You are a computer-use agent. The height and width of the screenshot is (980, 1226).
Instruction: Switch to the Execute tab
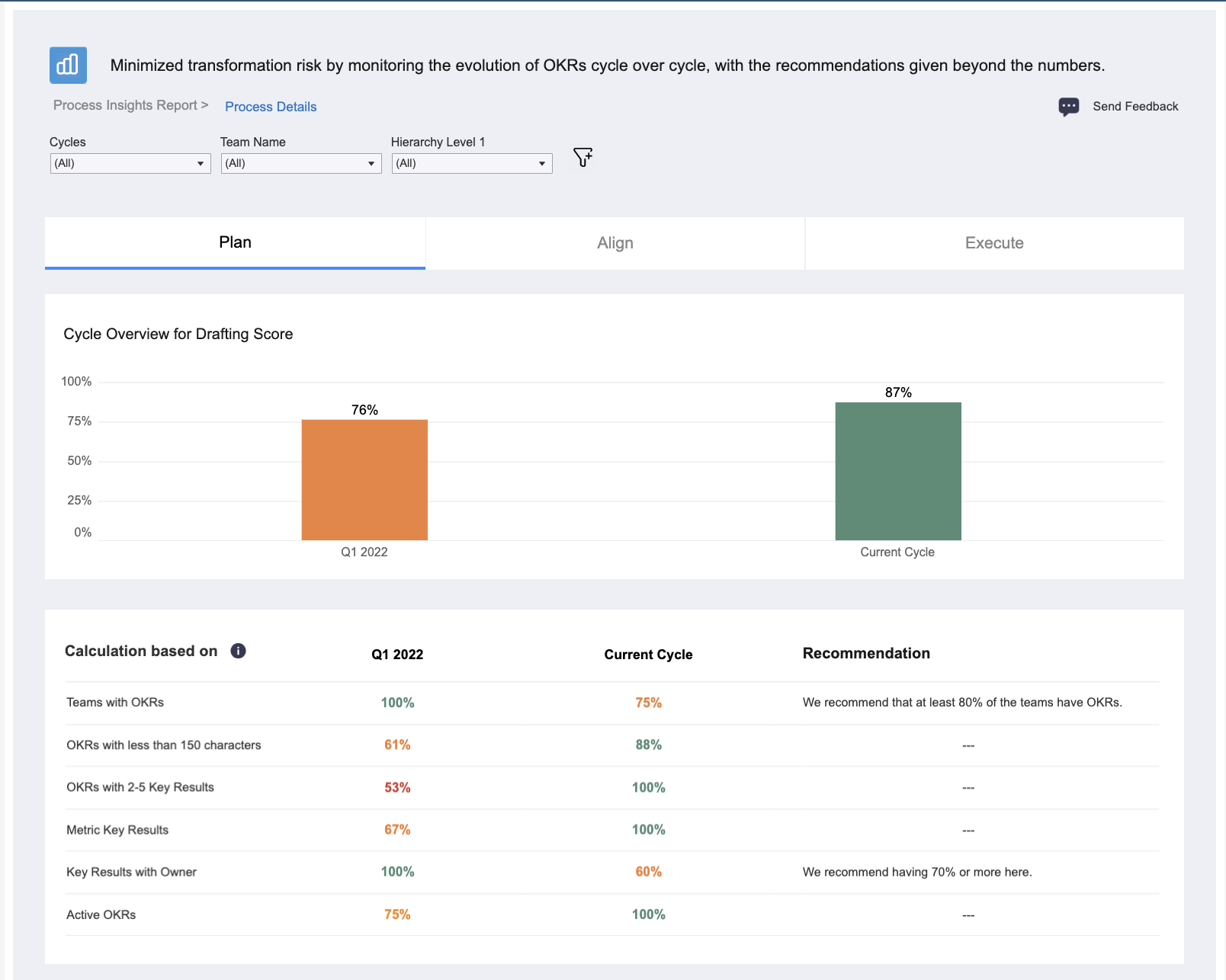coord(994,243)
